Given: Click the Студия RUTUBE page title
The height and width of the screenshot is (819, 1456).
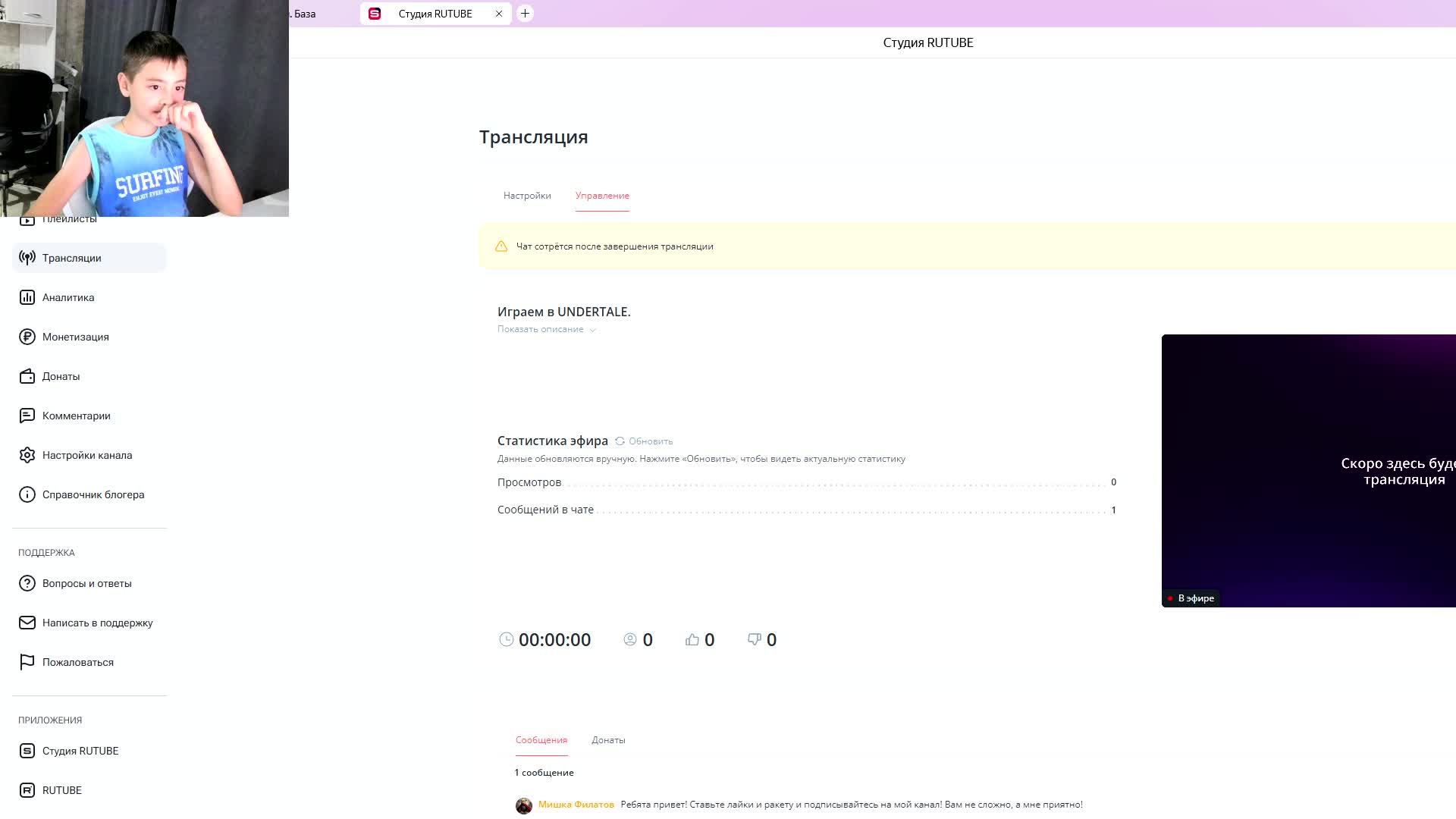Looking at the screenshot, I should (928, 42).
